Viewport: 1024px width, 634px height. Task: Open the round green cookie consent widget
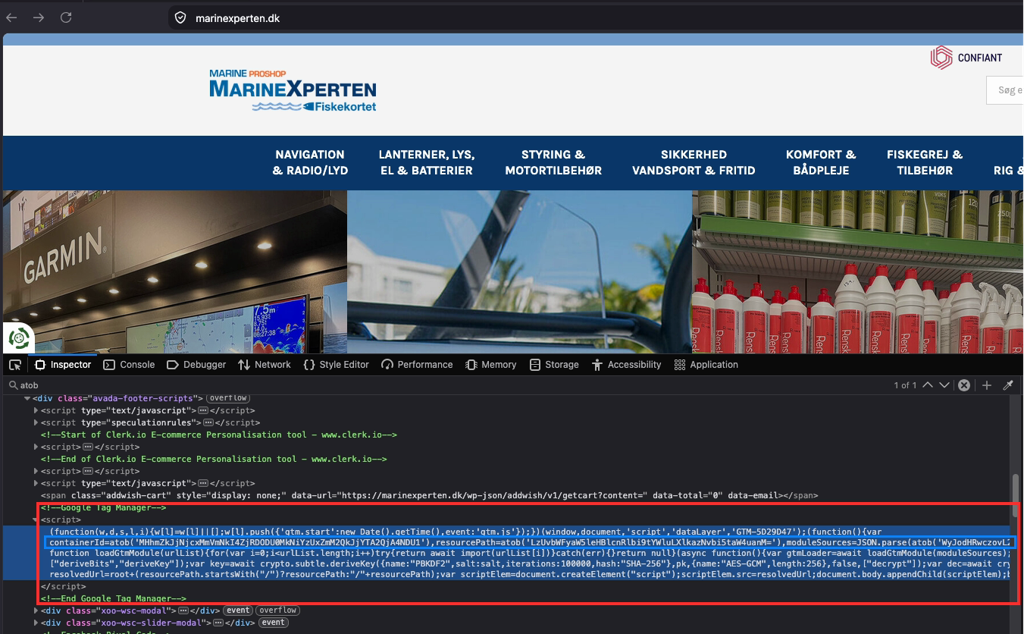click(18, 338)
